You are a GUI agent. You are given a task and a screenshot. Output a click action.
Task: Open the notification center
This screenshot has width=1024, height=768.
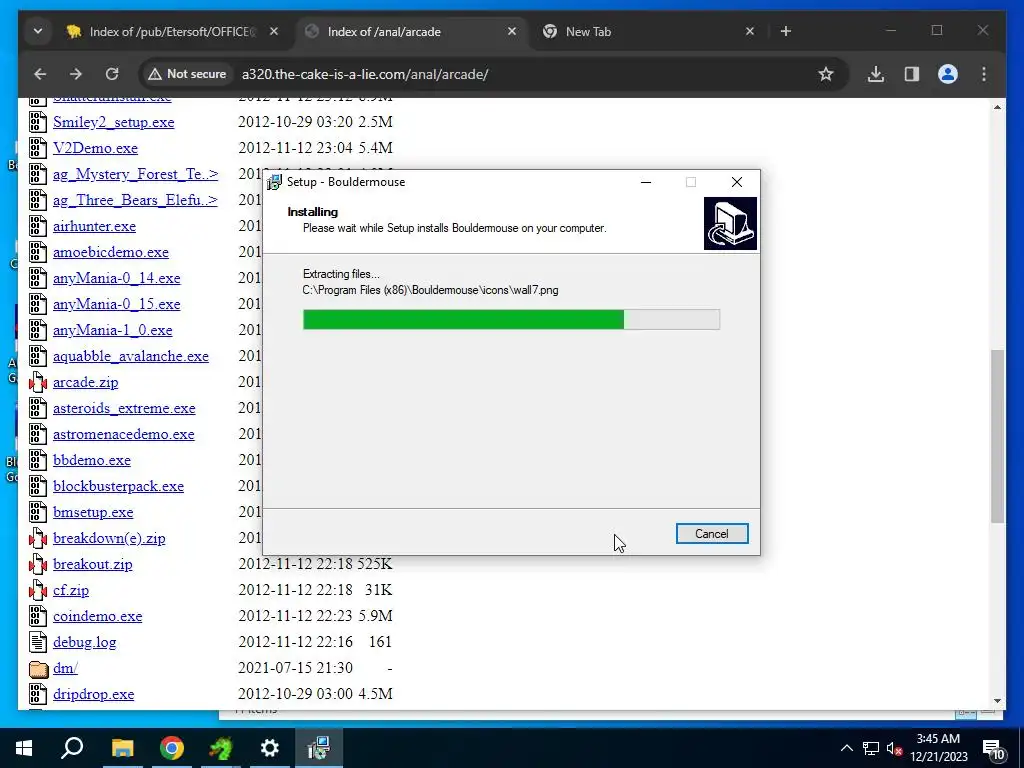(x=993, y=748)
